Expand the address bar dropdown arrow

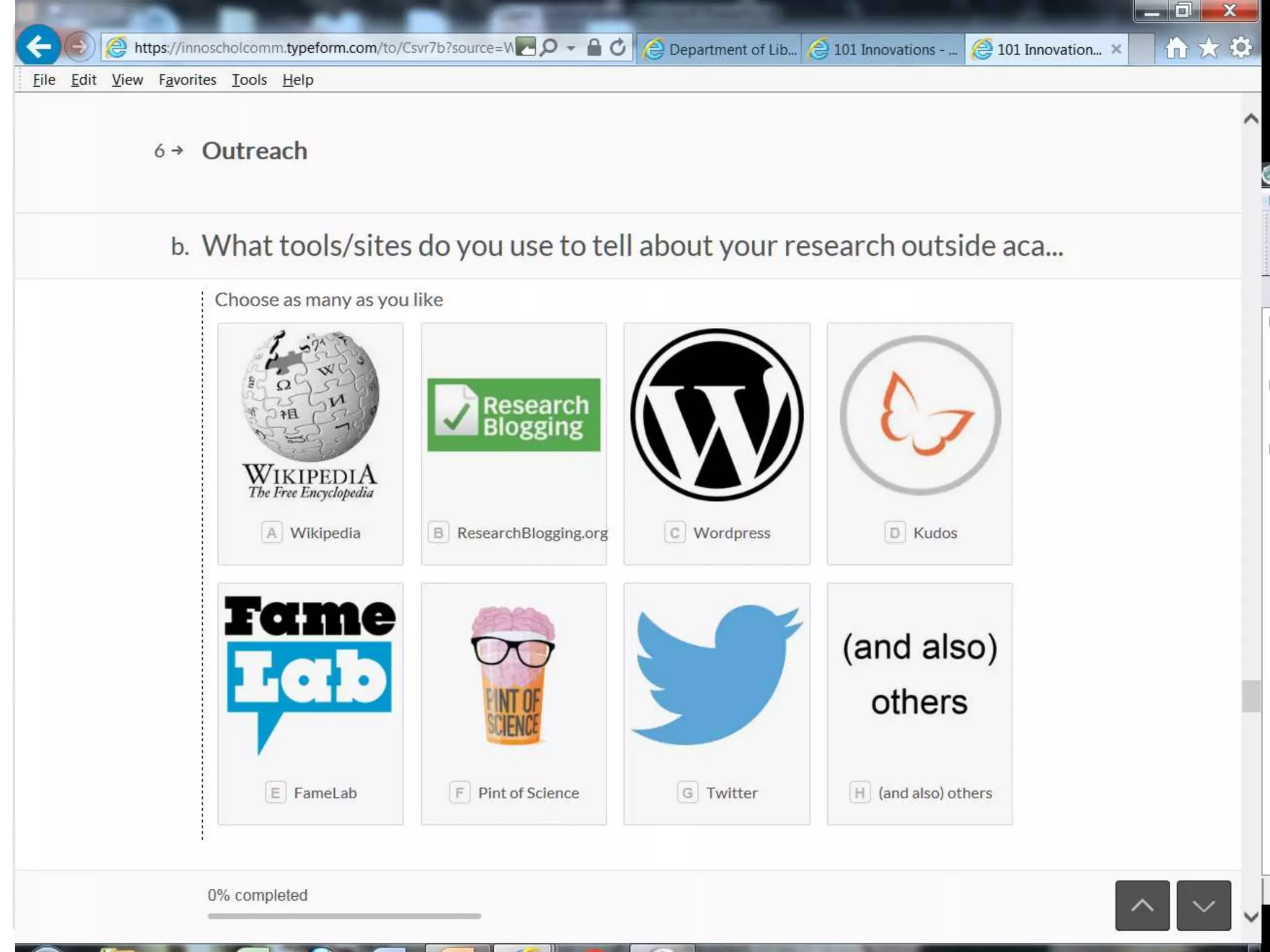tap(571, 48)
